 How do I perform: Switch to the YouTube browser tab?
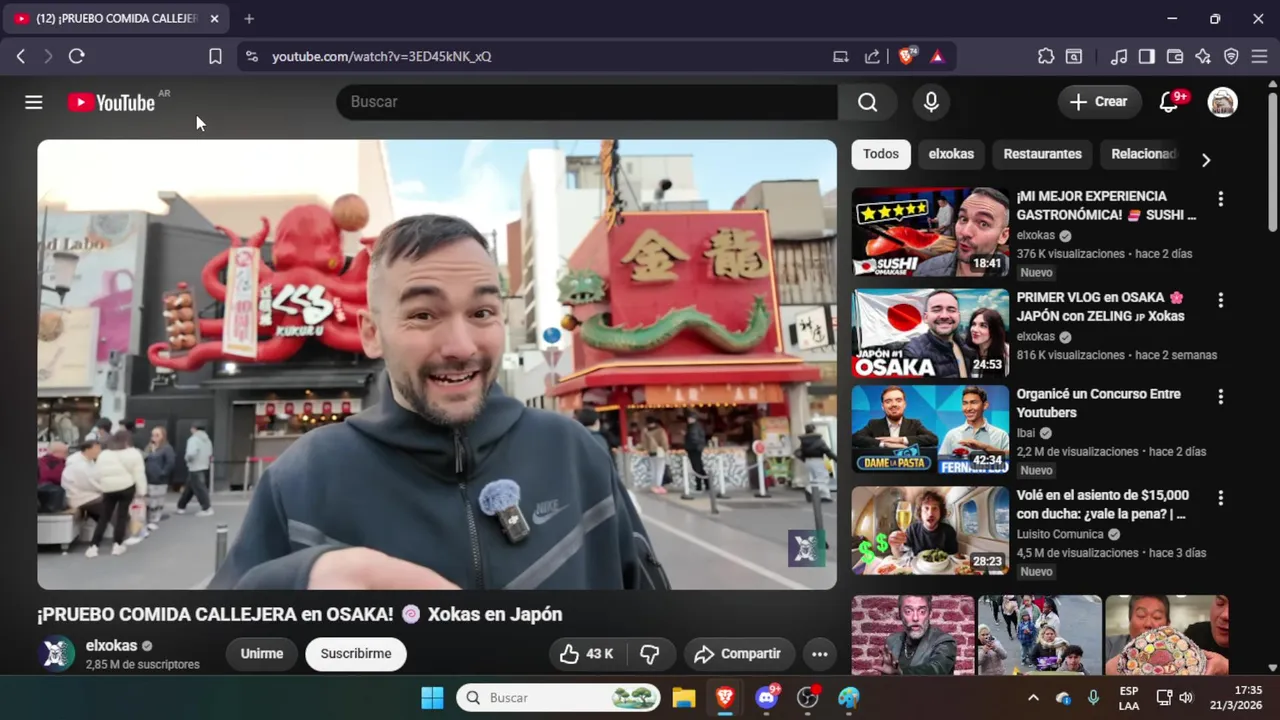pyautogui.click(x=117, y=19)
